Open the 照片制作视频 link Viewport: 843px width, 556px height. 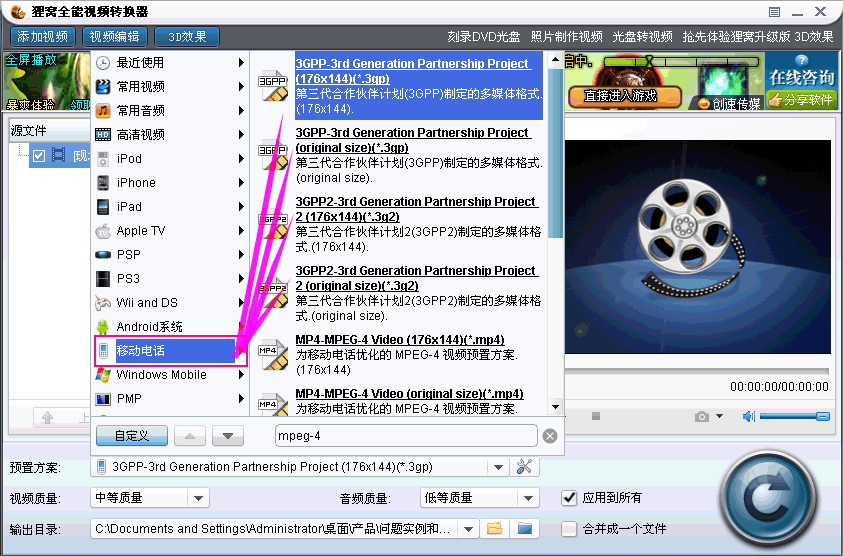(567, 37)
